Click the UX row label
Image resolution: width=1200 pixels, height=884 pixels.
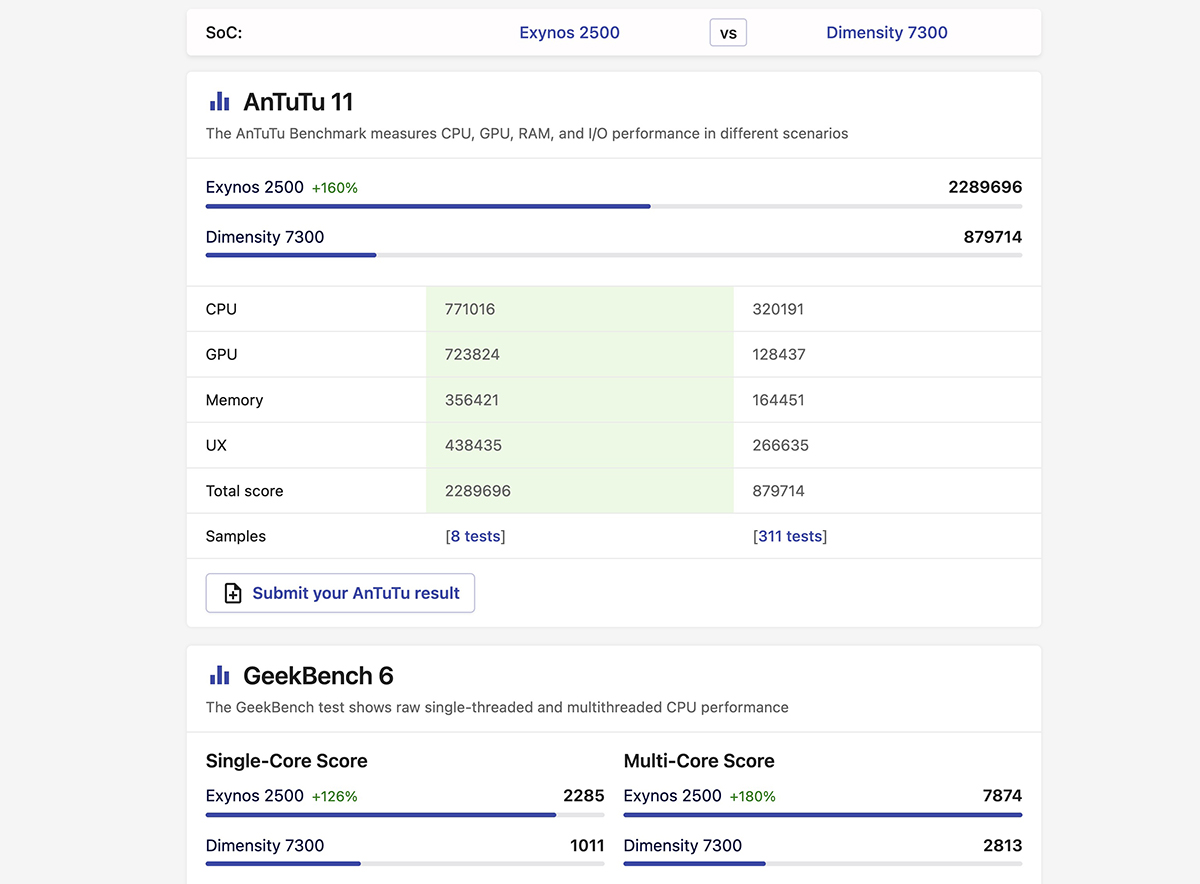tap(216, 445)
